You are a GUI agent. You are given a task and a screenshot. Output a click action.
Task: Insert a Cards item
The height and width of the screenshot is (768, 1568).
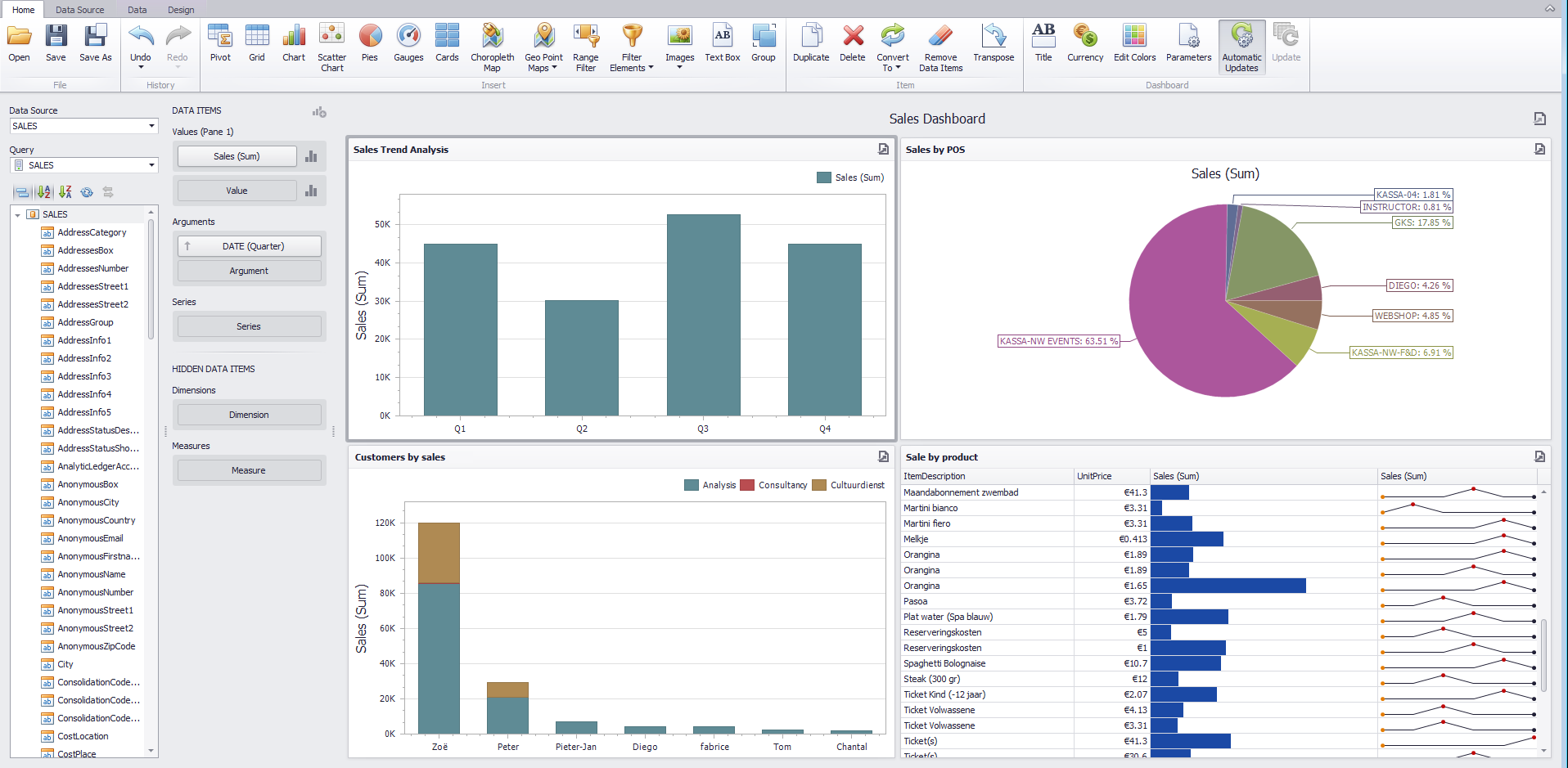click(x=447, y=43)
